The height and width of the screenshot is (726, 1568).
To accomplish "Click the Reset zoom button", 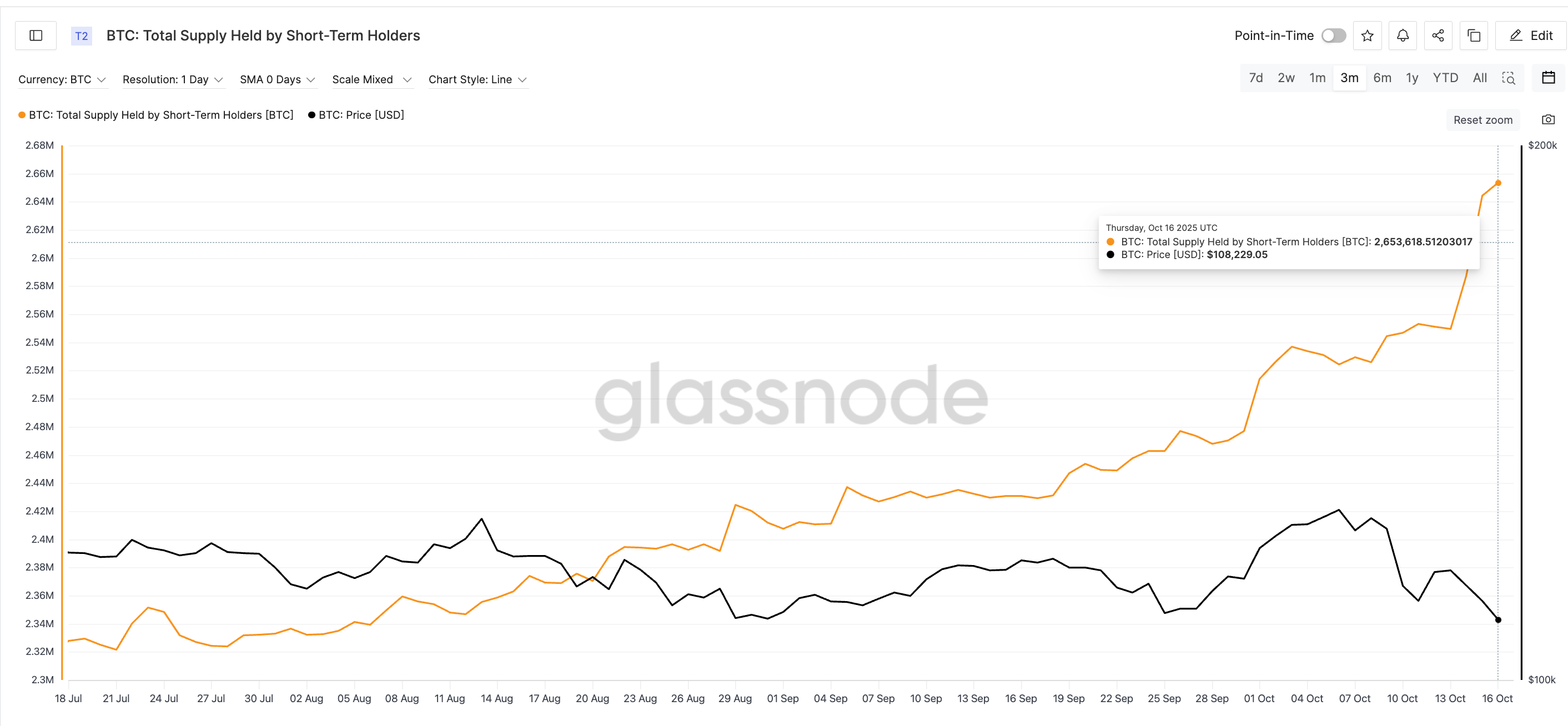I will coord(1483,120).
